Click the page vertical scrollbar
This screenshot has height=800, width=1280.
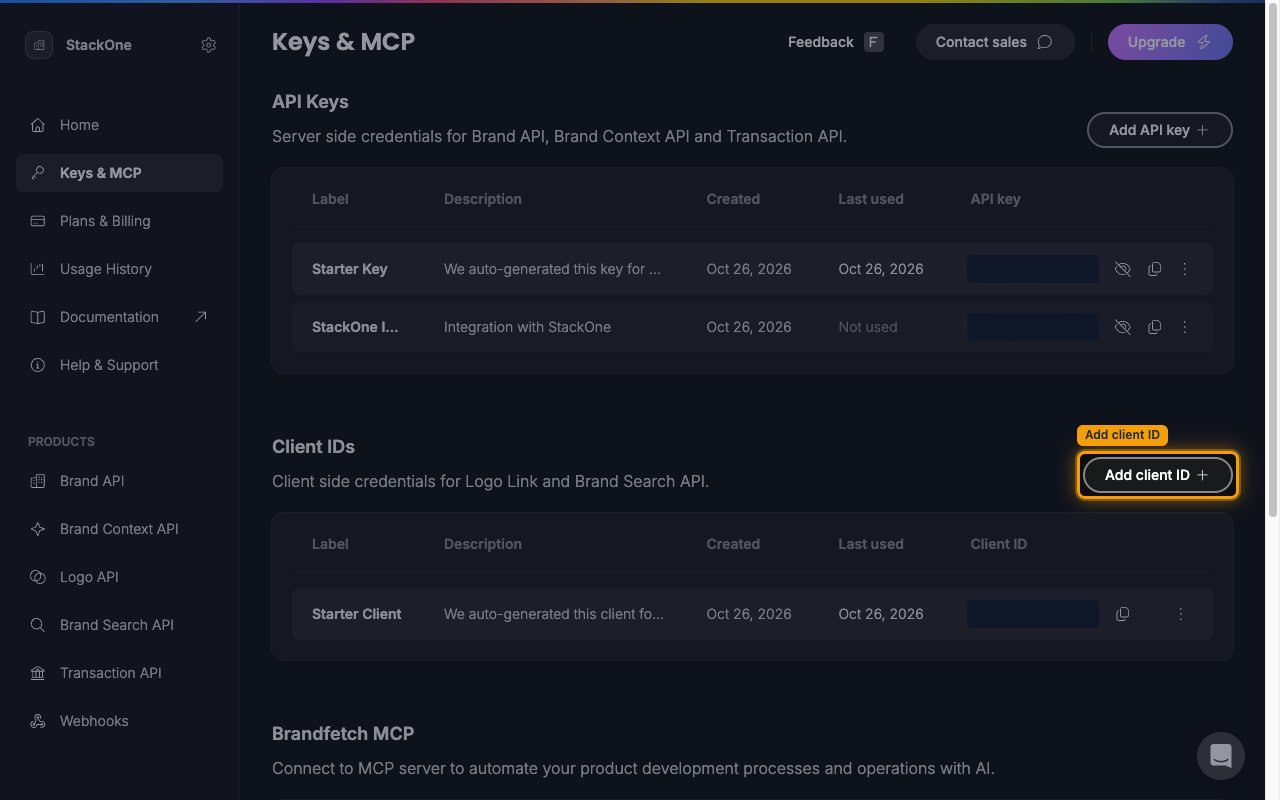click(1272, 260)
